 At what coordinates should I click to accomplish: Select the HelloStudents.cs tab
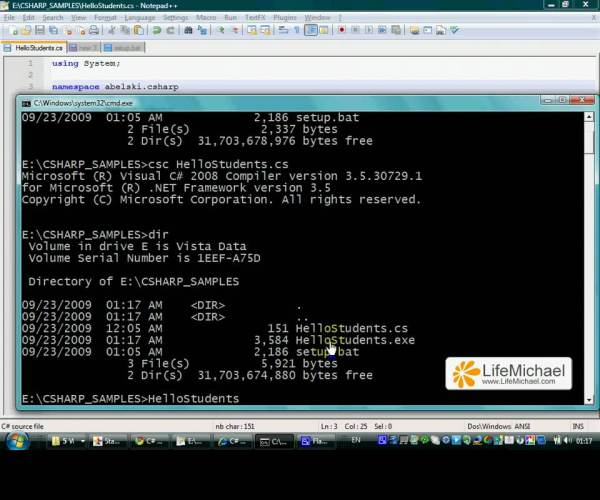coord(34,48)
